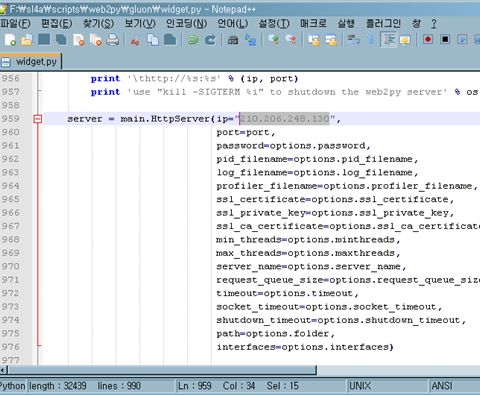Open the 플러그인 menu
480x395 pixels.
point(383,24)
